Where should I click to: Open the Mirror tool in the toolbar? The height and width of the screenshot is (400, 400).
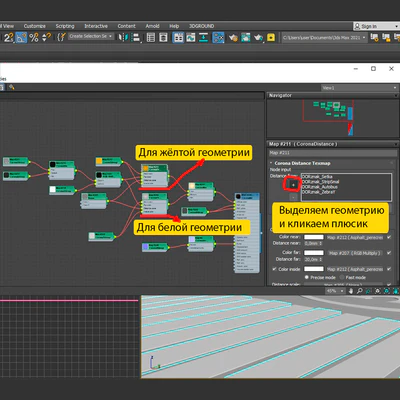coord(123,37)
